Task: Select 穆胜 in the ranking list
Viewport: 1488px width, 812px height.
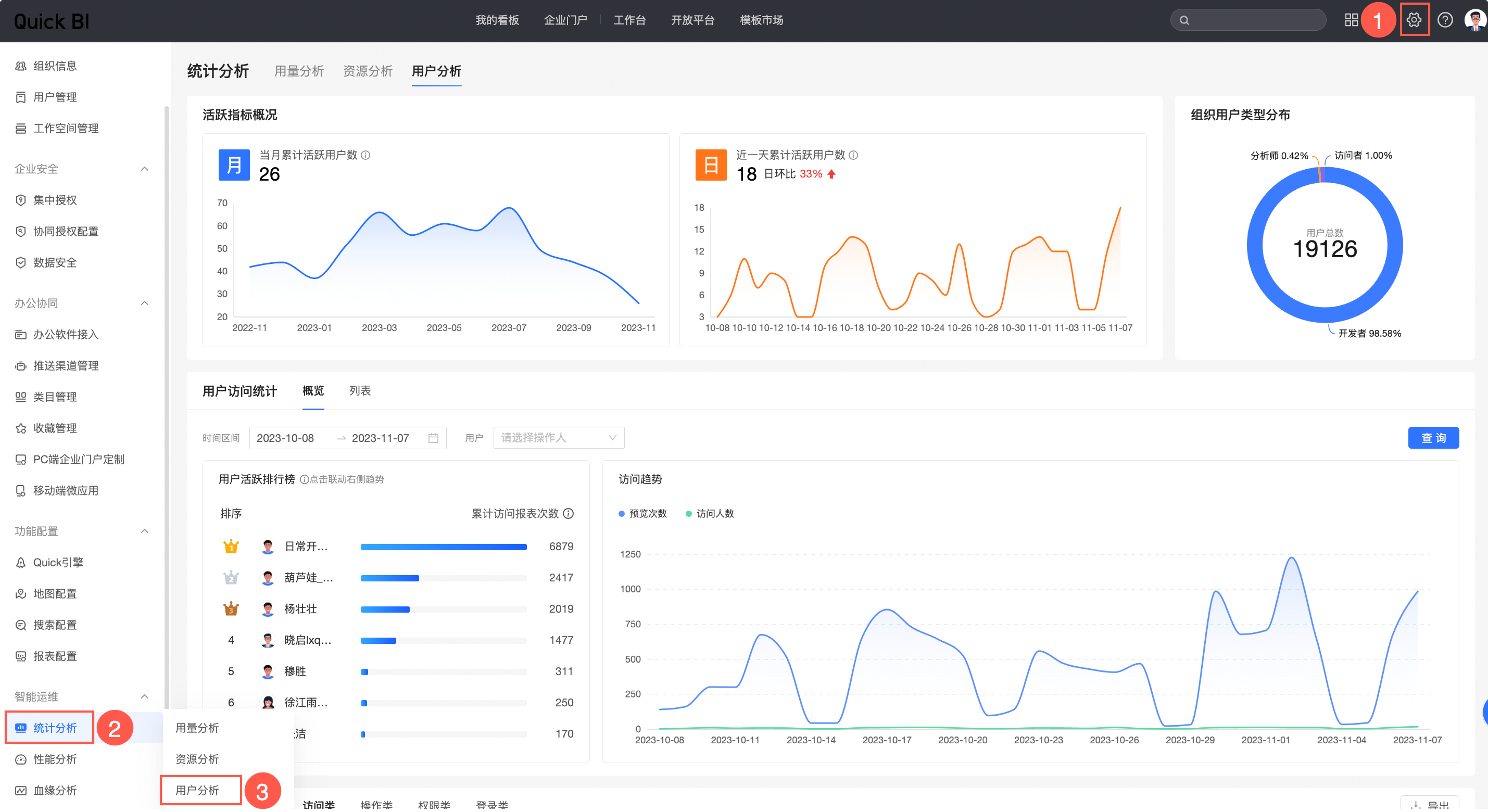Action: (x=295, y=671)
